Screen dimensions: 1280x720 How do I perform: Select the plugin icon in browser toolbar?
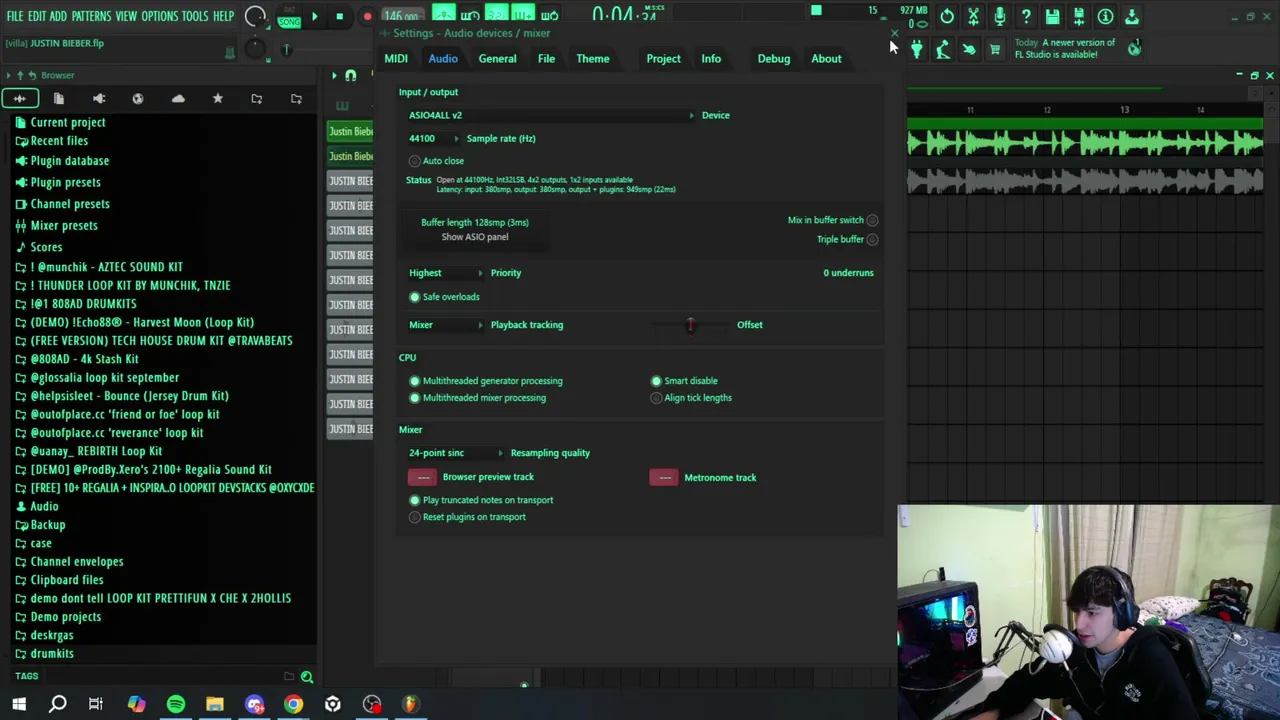coord(98,98)
